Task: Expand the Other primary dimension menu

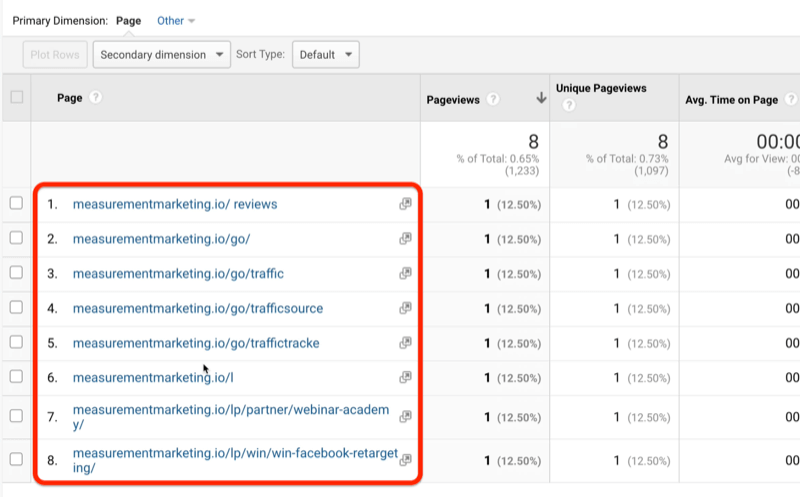Action: pos(176,21)
